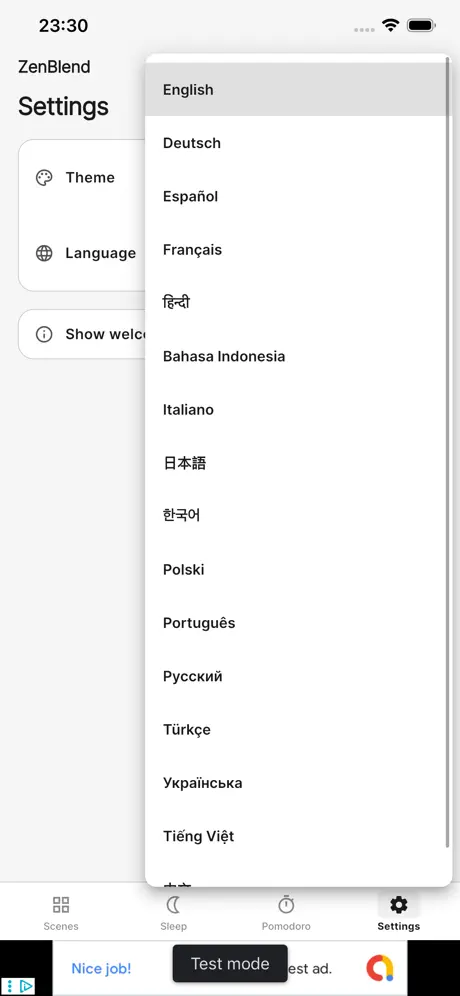The image size is (460, 996).
Task: Select the Settings gear icon
Action: (398, 905)
